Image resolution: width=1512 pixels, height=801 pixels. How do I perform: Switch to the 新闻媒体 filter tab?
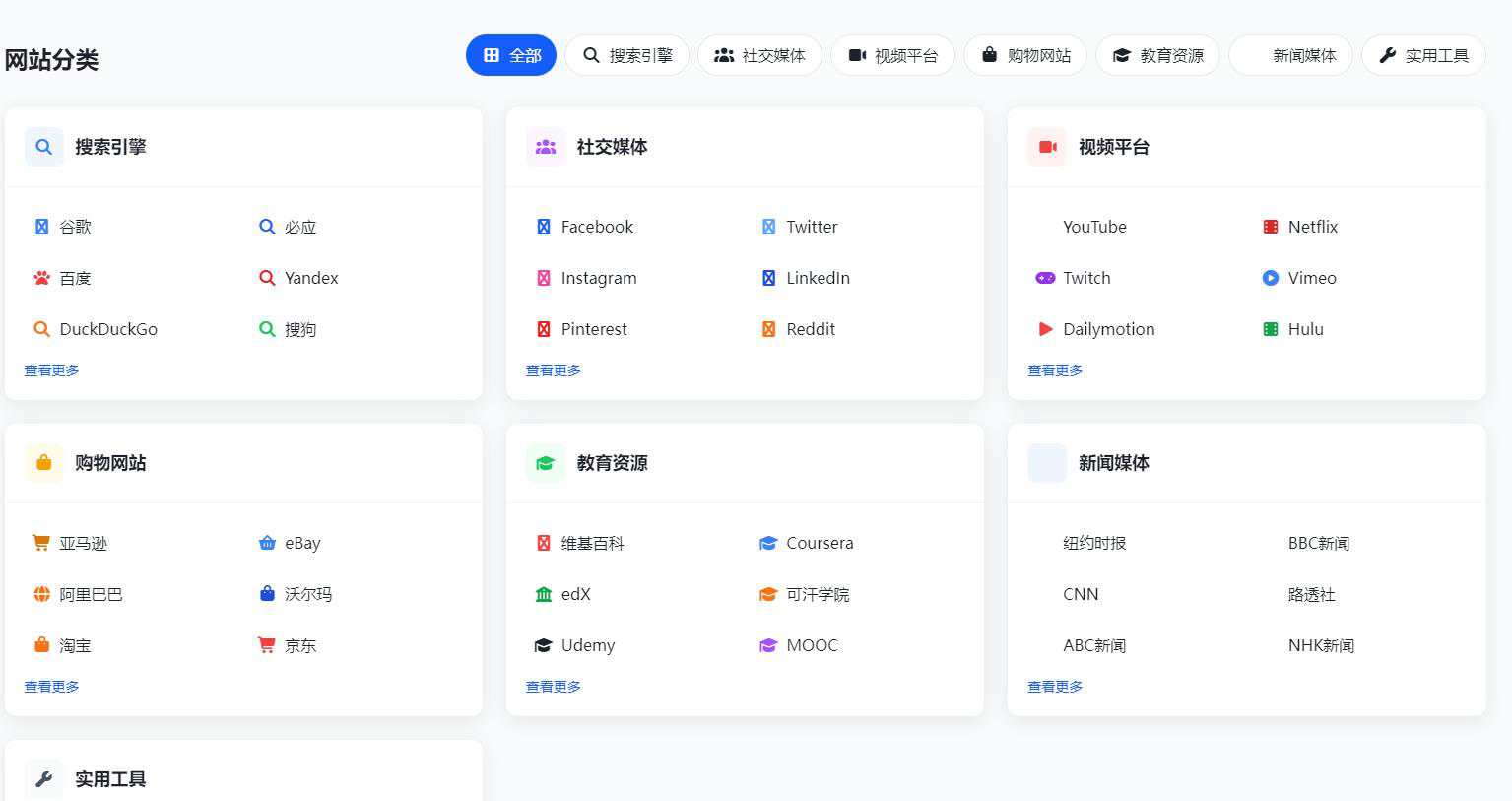[x=1290, y=55]
